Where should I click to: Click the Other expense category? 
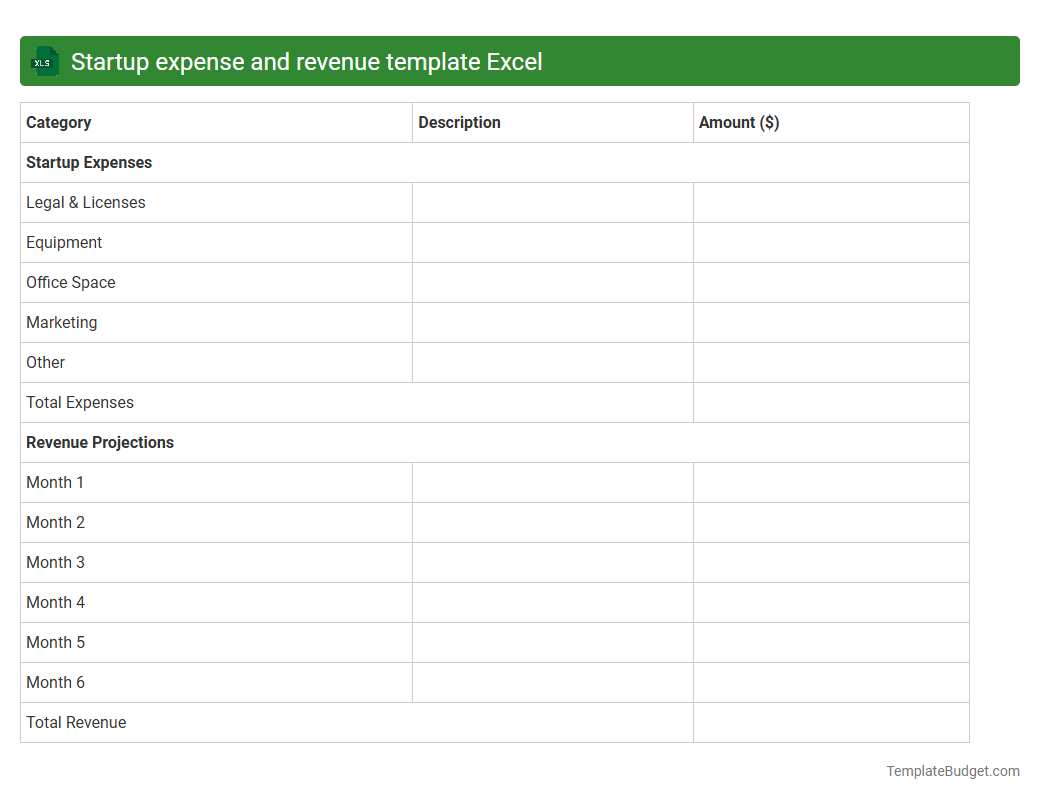(x=45, y=362)
